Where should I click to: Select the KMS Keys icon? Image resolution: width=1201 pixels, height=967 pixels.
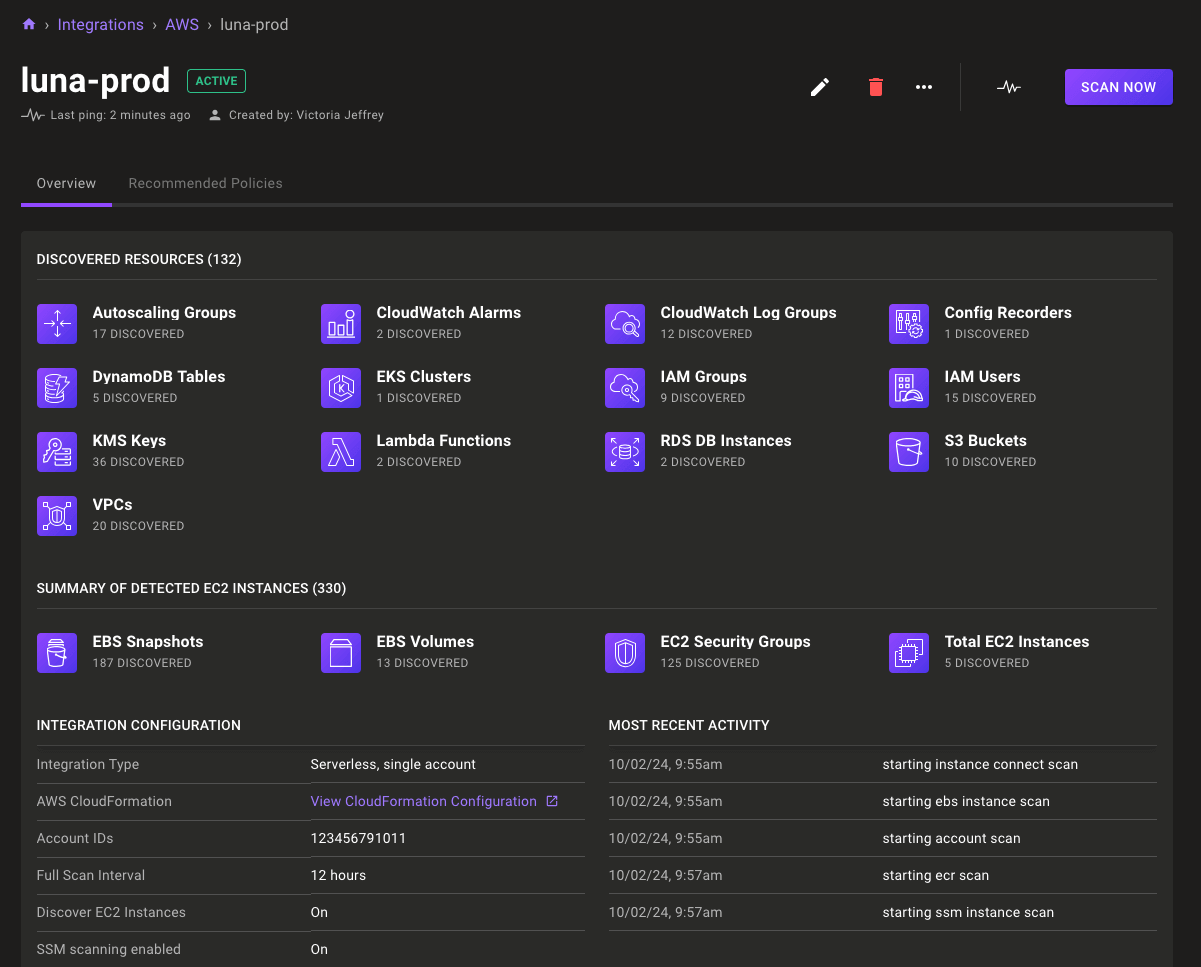(x=57, y=451)
